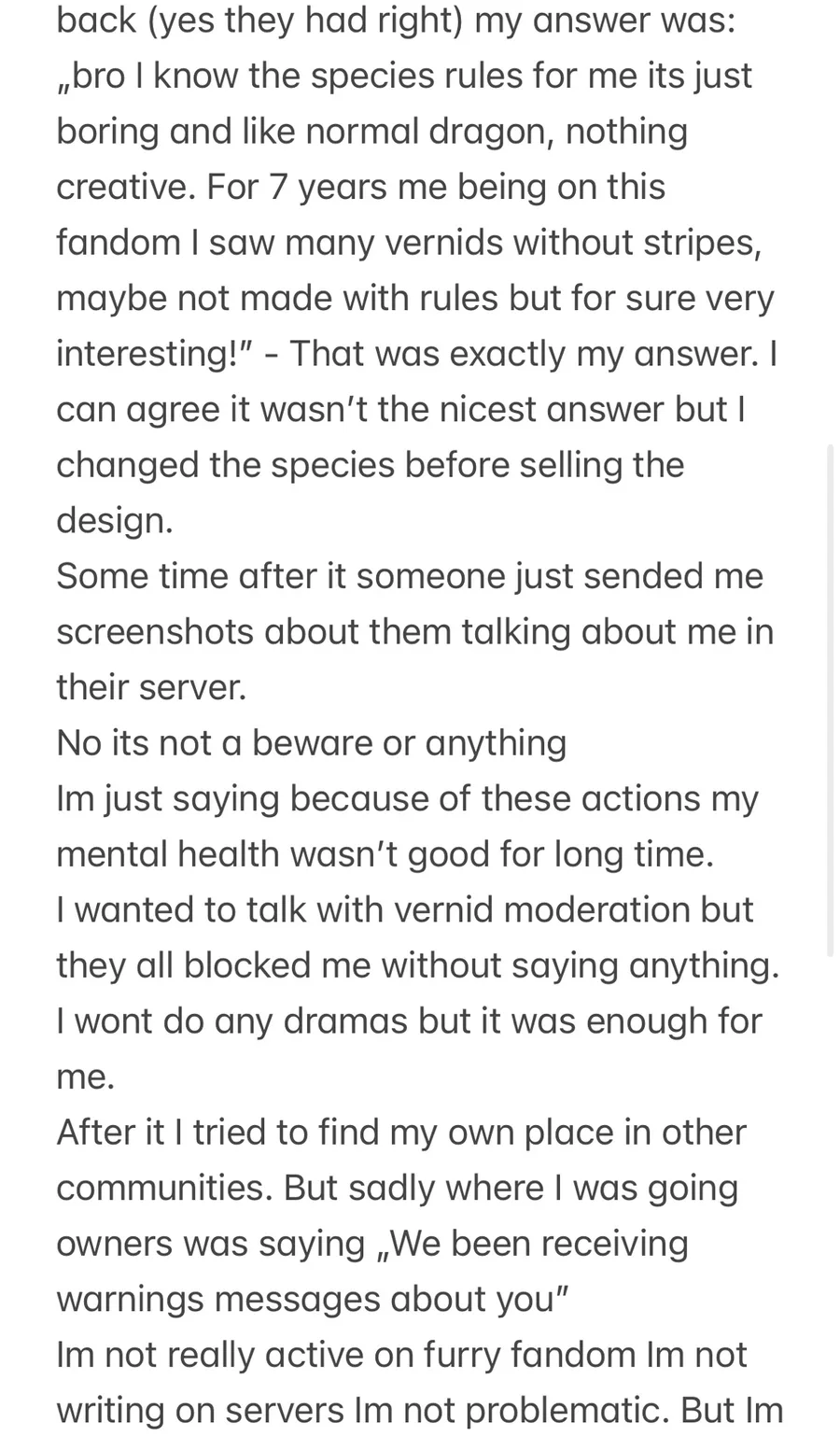Viewport: 840px width, 1436px height.
Task: Tap the line 'I wont do any dramas'
Action: (x=410, y=1021)
